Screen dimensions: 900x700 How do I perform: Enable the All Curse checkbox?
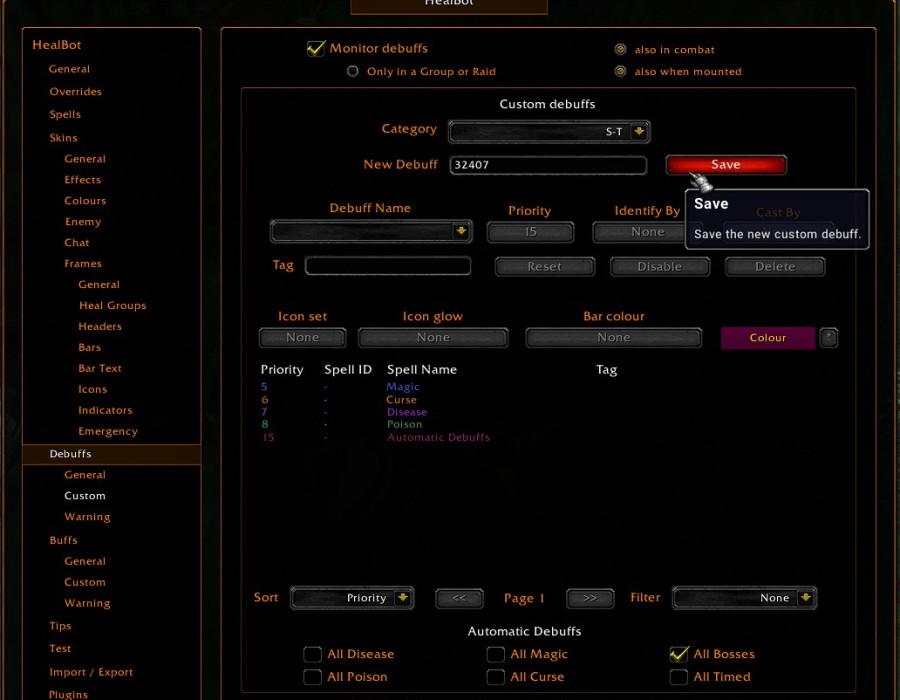coord(495,677)
